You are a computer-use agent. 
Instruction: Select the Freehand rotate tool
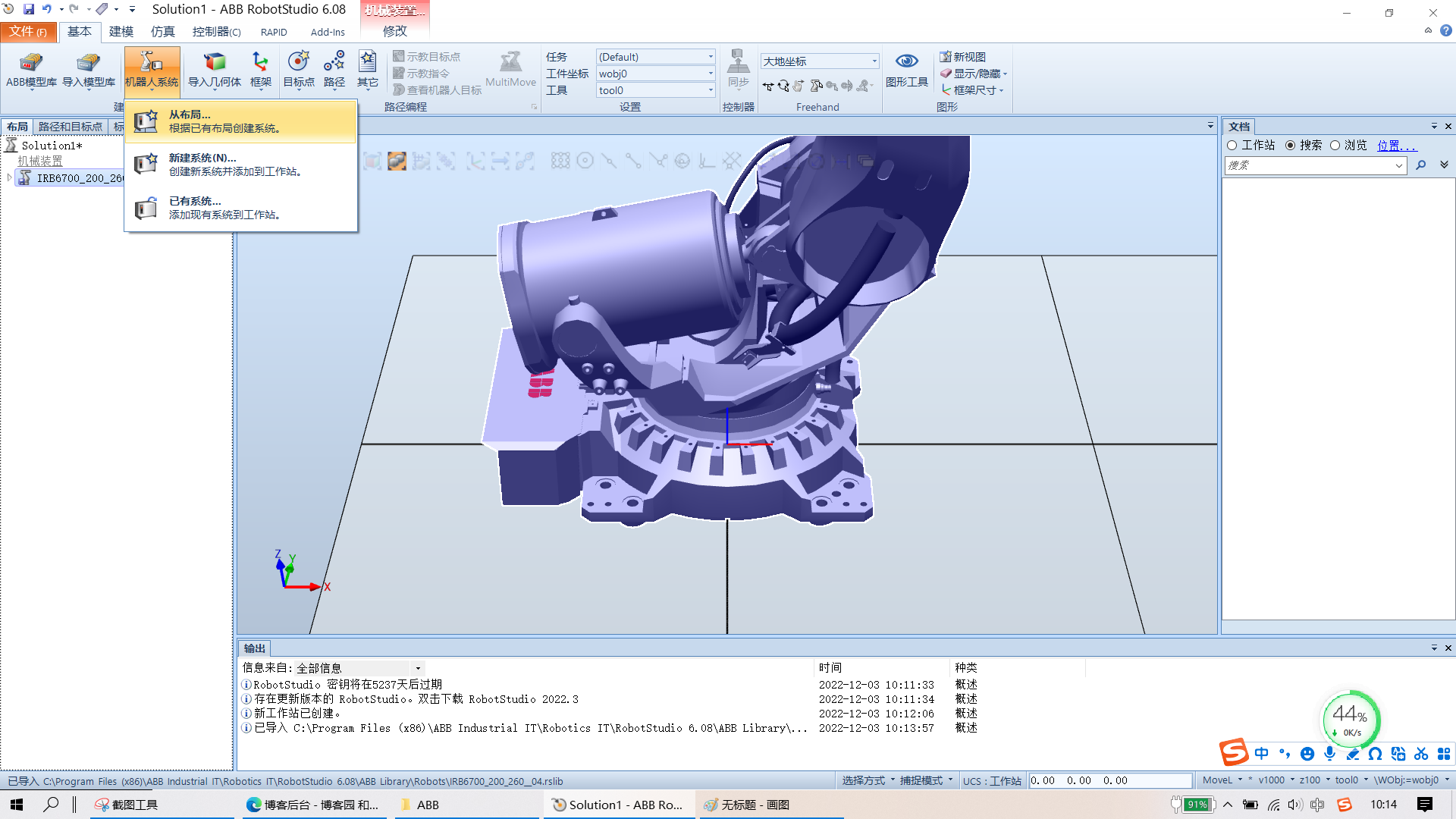coord(783,86)
